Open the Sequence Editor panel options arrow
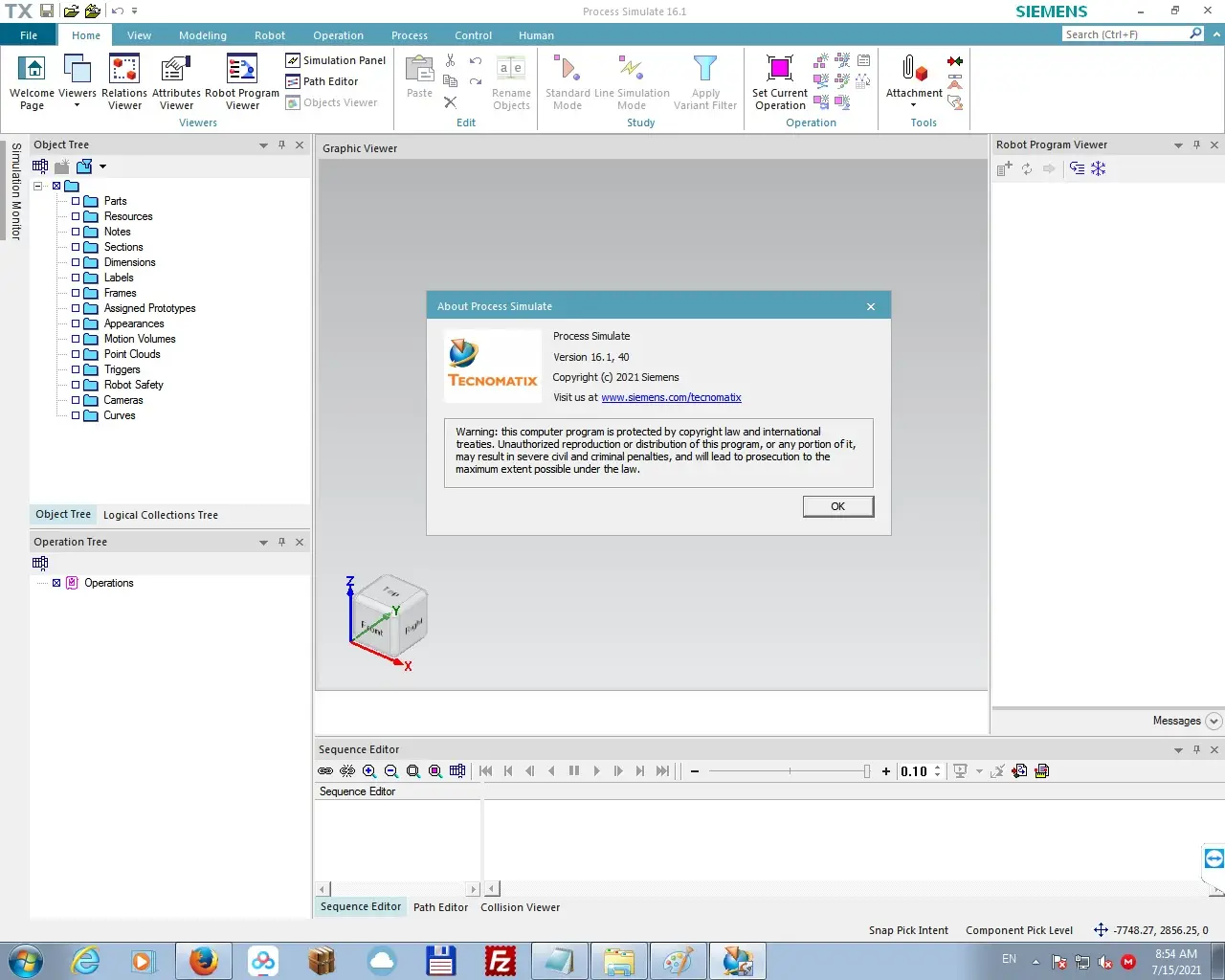 1178,750
